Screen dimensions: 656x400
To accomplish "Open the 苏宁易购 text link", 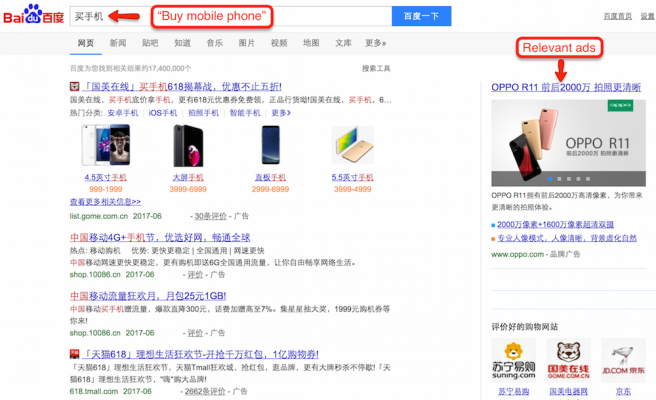I will [513, 392].
